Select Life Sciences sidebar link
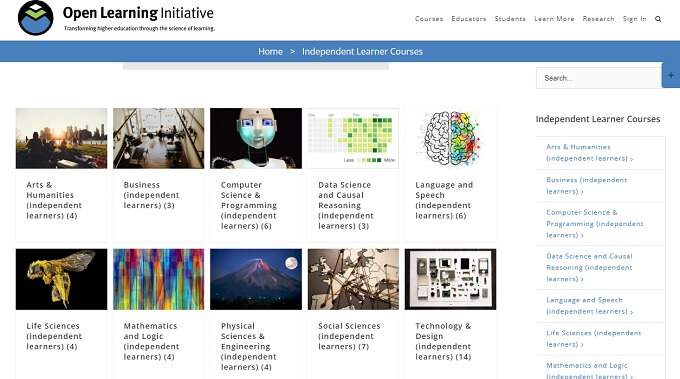 (594, 339)
